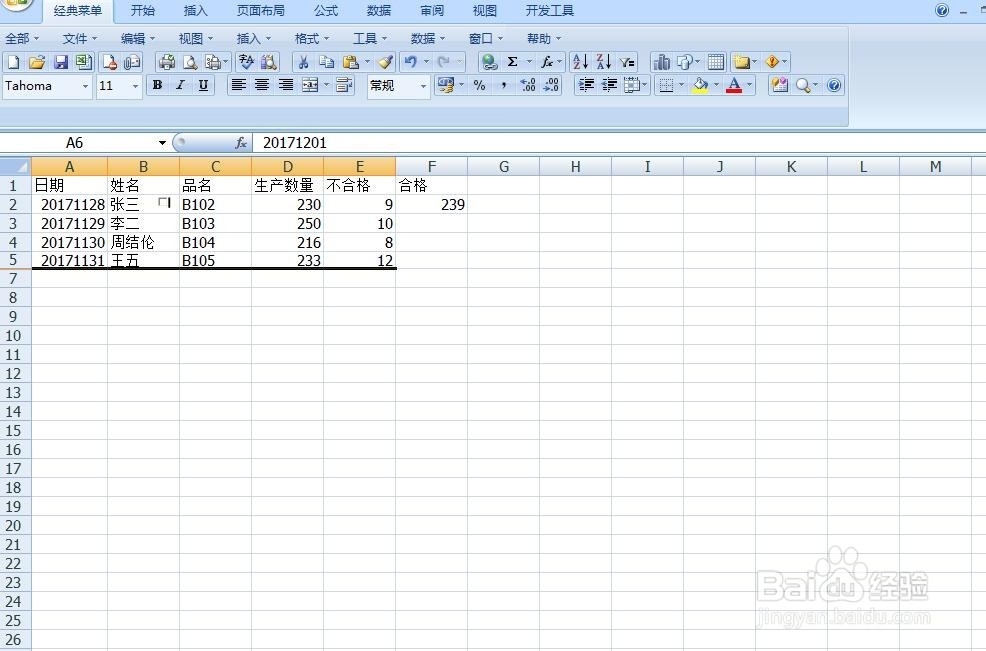This screenshot has width=986, height=651.
Task: Open the 文件 menu
Action: [79, 38]
